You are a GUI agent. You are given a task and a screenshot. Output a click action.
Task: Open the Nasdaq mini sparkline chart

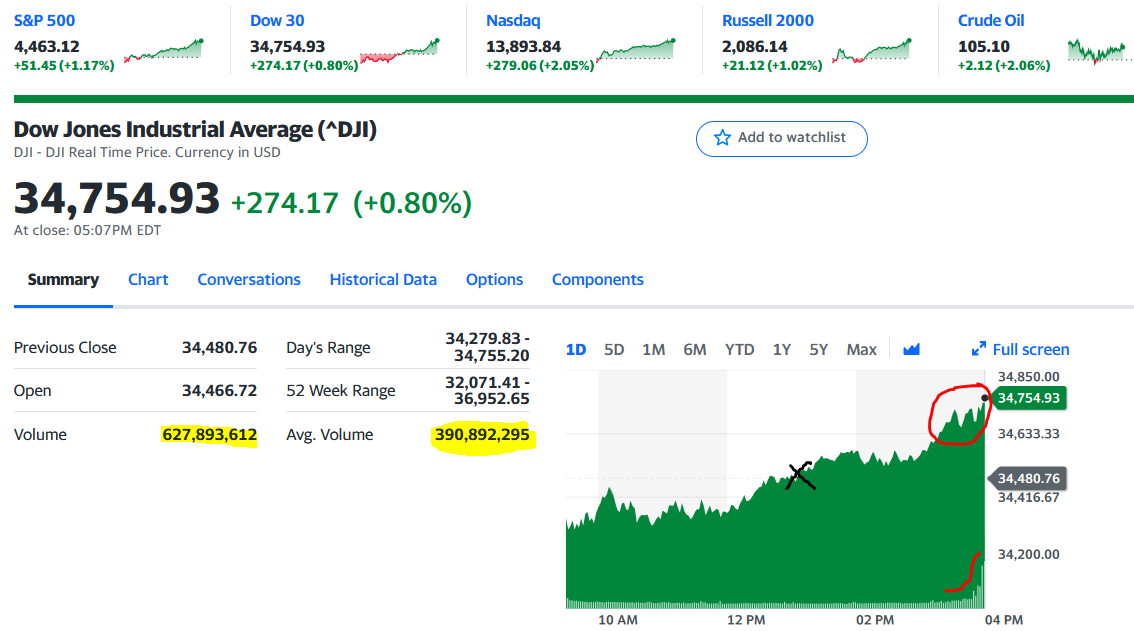pos(636,50)
